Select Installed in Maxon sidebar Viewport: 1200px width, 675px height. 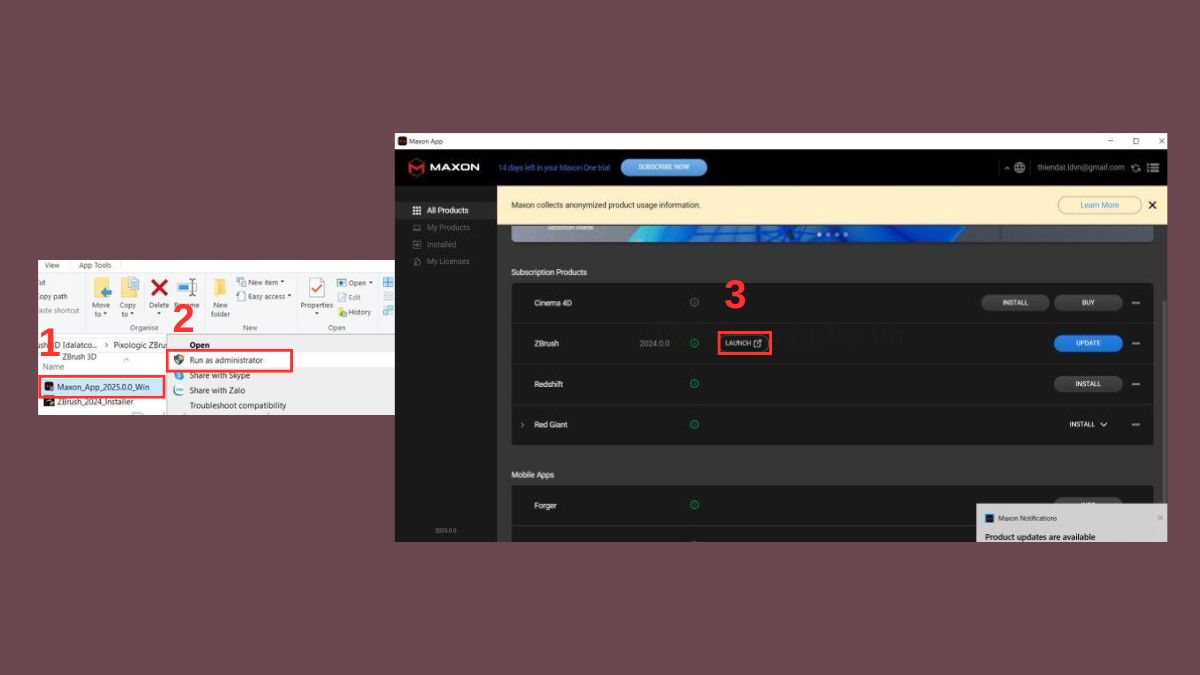(434, 244)
